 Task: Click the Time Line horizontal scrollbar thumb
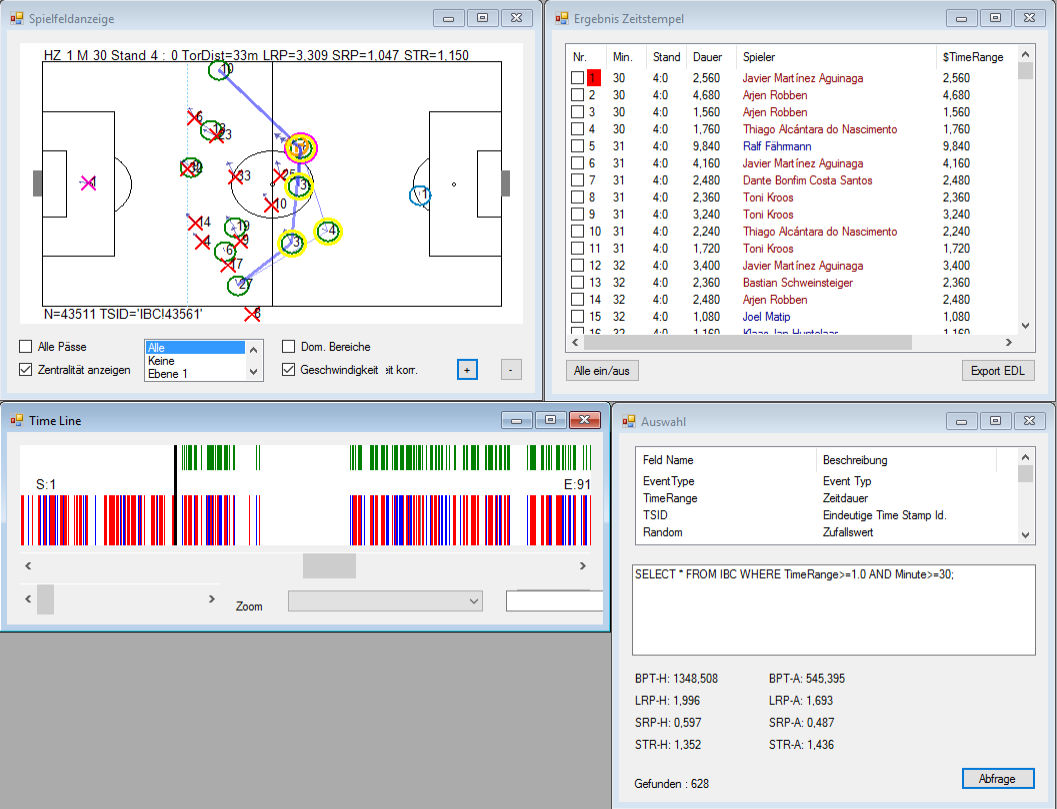click(x=329, y=566)
